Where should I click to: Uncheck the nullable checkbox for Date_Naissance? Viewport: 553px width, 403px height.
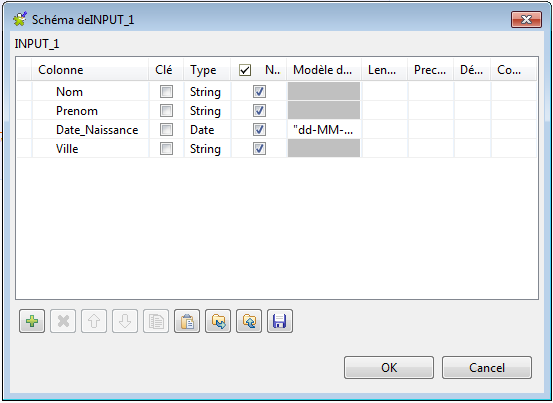pos(259,130)
